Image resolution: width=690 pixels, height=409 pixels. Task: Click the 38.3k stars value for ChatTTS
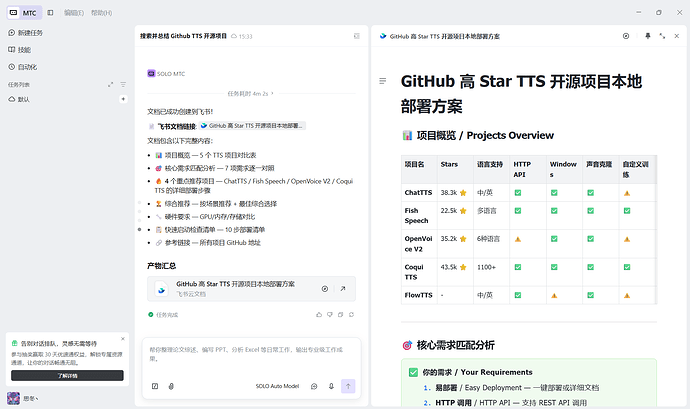click(x=453, y=192)
